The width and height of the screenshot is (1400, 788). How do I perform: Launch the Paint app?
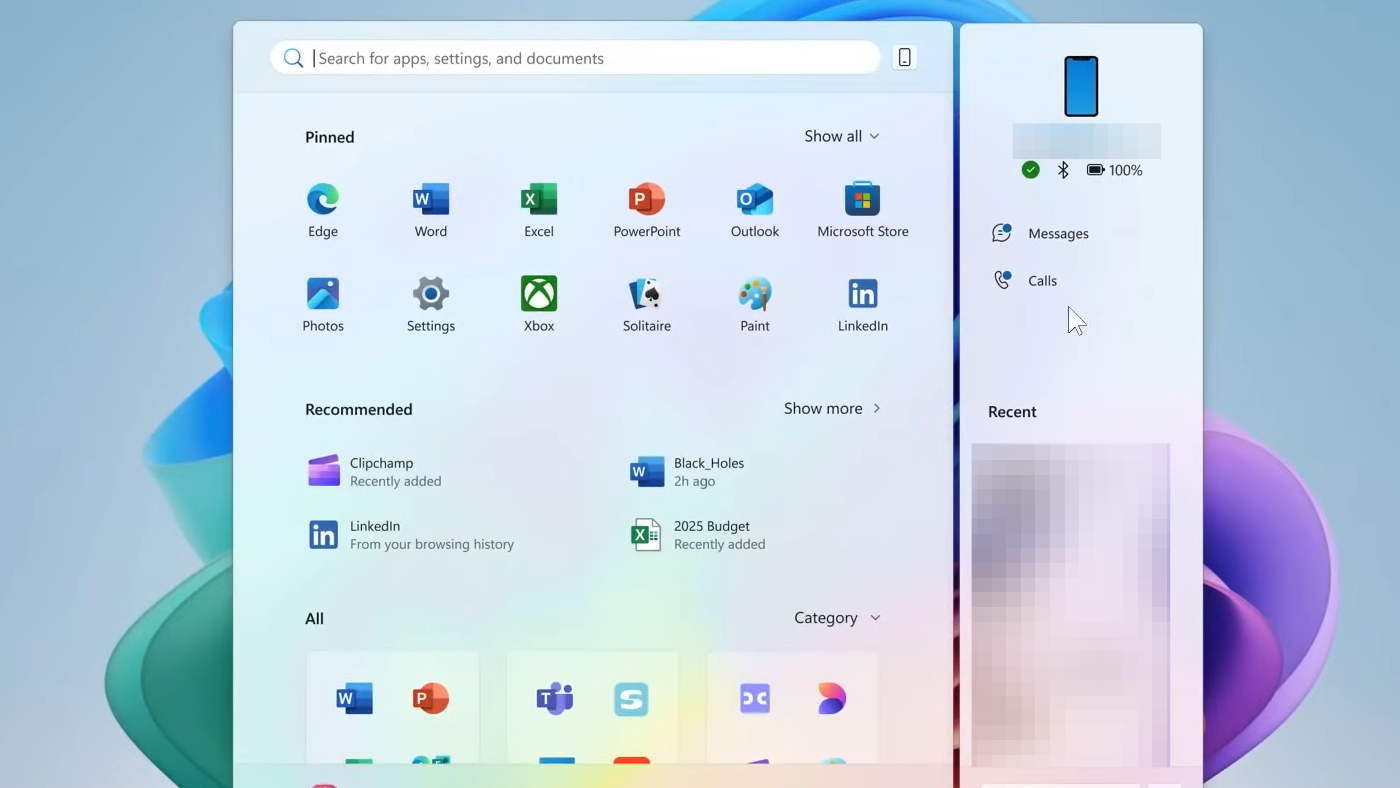click(x=754, y=305)
